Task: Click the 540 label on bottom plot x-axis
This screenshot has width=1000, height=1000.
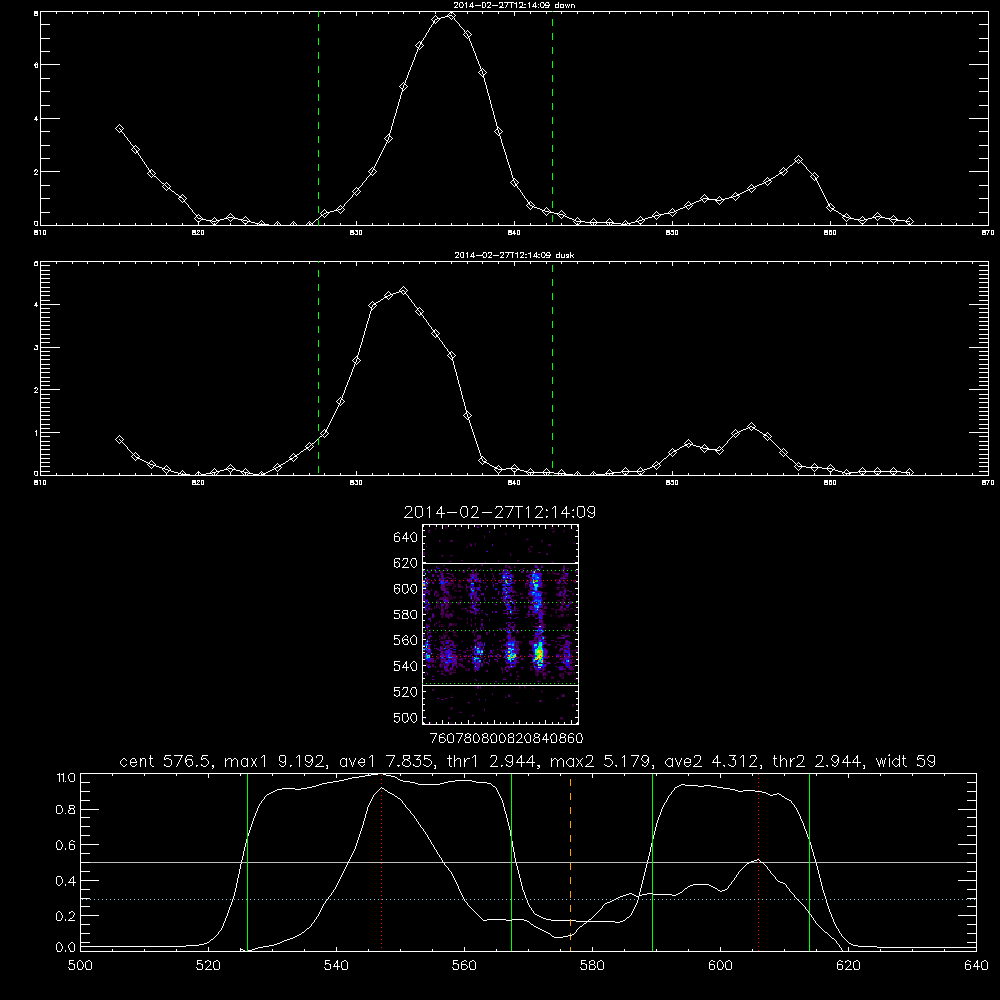Action: tap(336, 966)
